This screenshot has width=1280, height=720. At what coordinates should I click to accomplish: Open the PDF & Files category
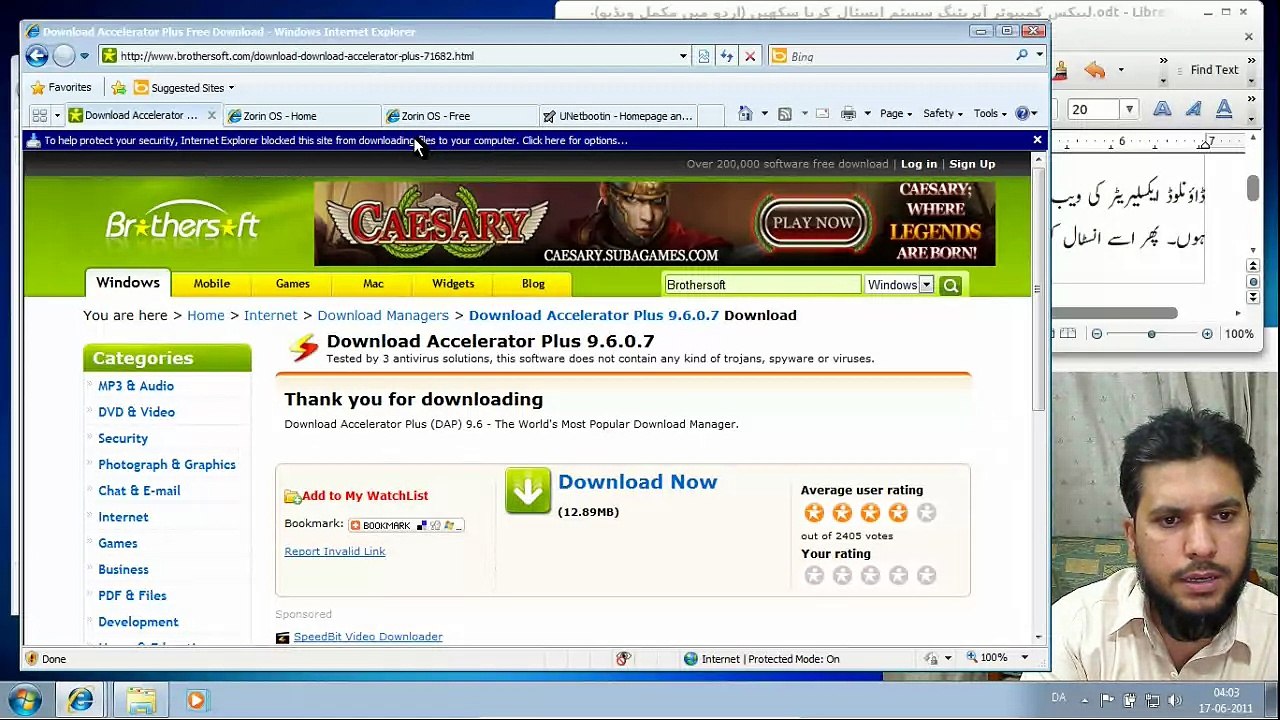point(132,596)
